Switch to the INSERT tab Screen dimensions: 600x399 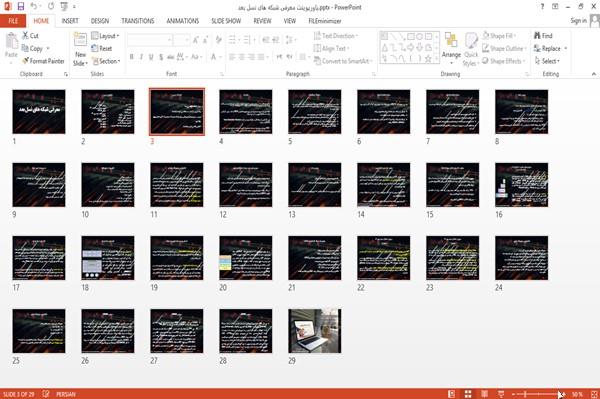coord(70,21)
